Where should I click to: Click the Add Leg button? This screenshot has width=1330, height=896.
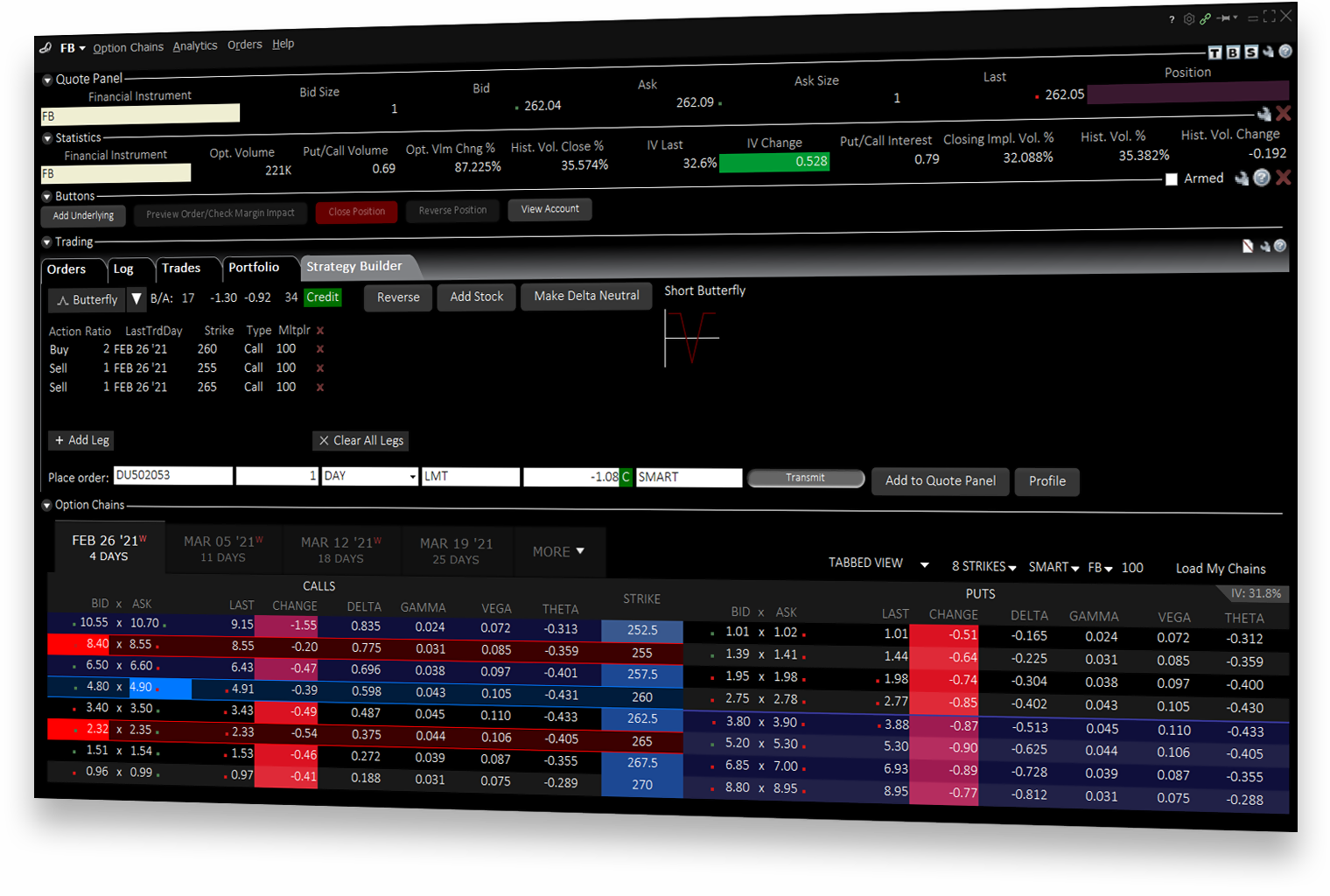point(80,440)
